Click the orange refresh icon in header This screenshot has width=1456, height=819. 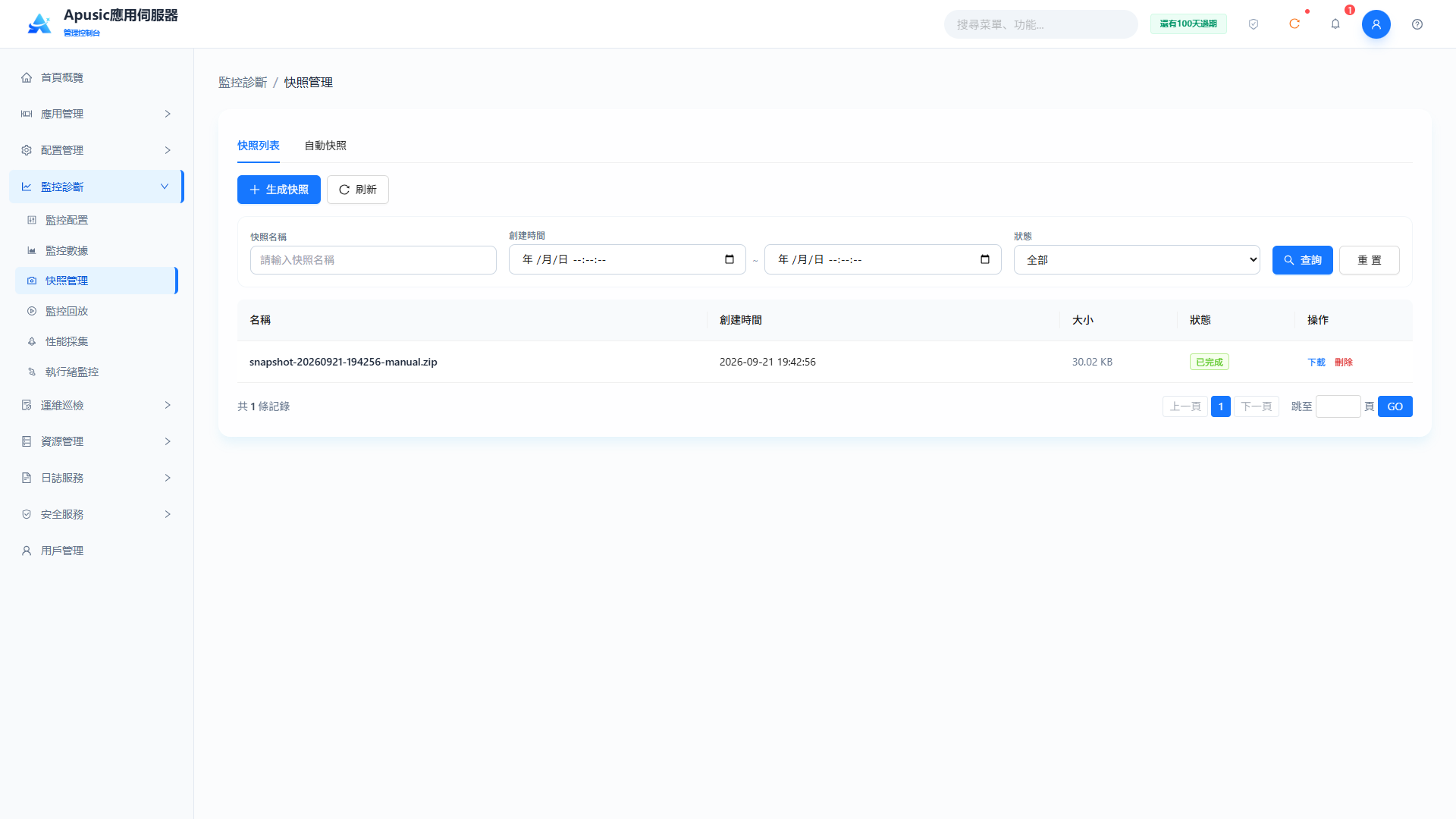click(1294, 24)
